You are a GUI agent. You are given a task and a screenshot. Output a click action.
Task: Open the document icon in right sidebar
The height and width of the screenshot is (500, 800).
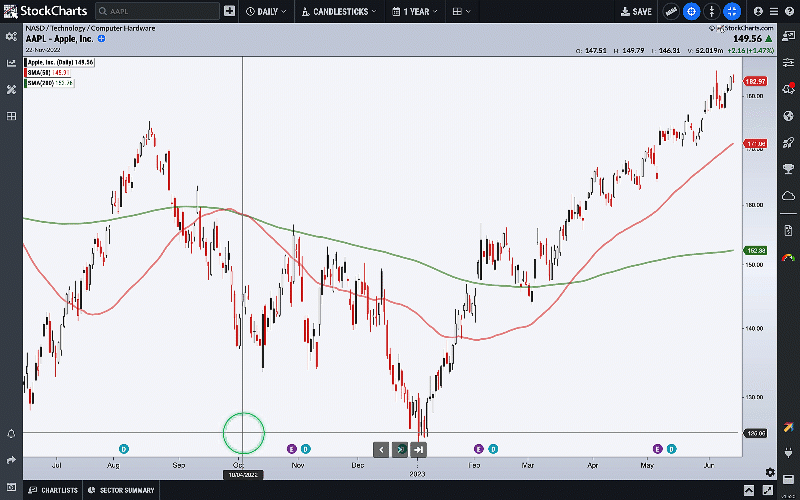pos(788,231)
